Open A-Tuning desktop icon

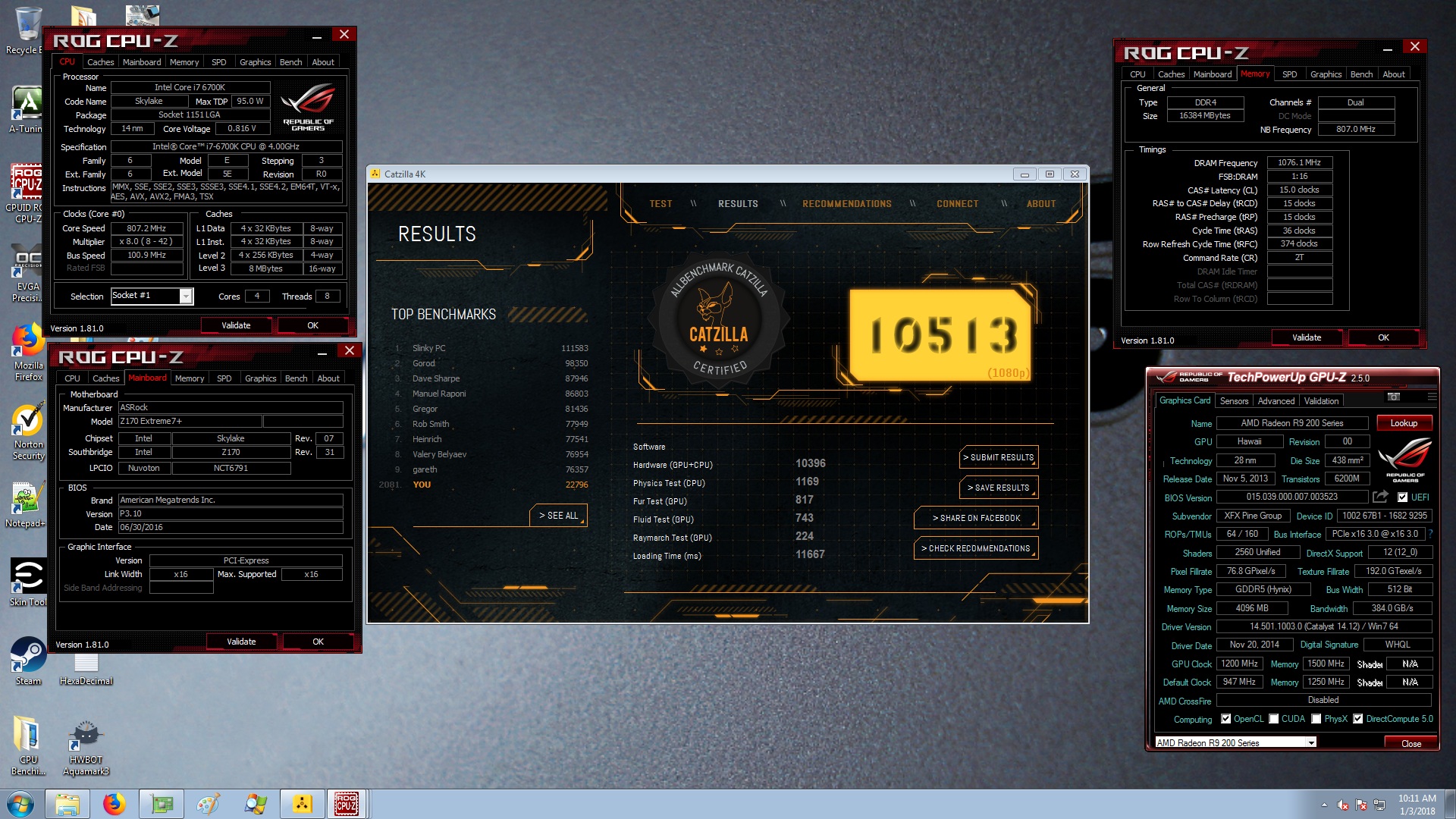(x=27, y=110)
